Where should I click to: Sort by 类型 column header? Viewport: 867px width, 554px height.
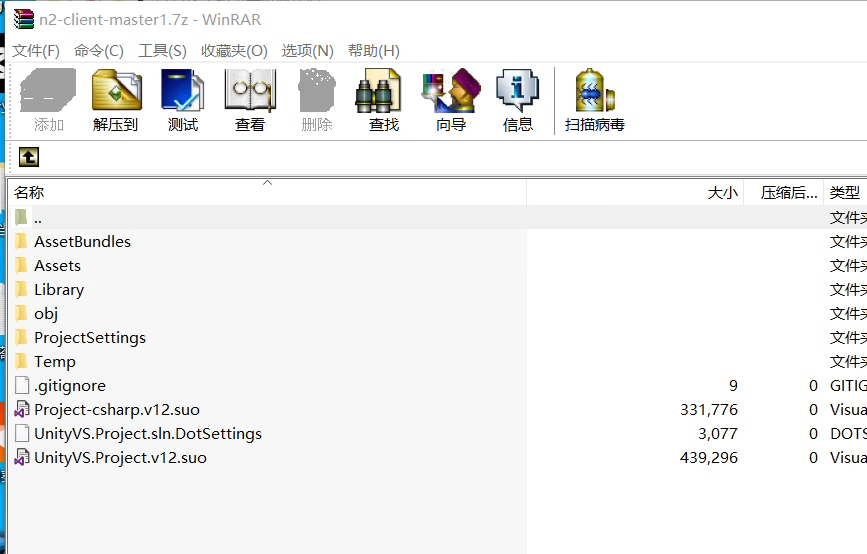[845, 192]
